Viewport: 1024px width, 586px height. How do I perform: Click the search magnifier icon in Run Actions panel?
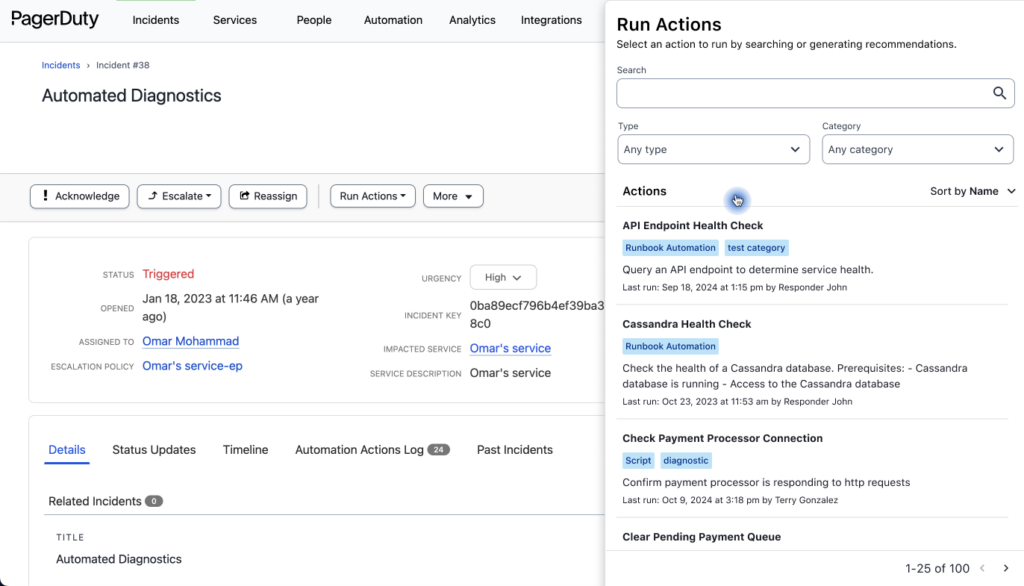click(x=999, y=92)
